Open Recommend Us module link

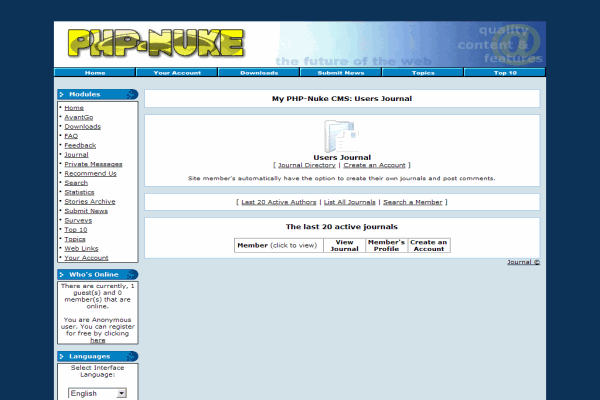click(x=90, y=173)
